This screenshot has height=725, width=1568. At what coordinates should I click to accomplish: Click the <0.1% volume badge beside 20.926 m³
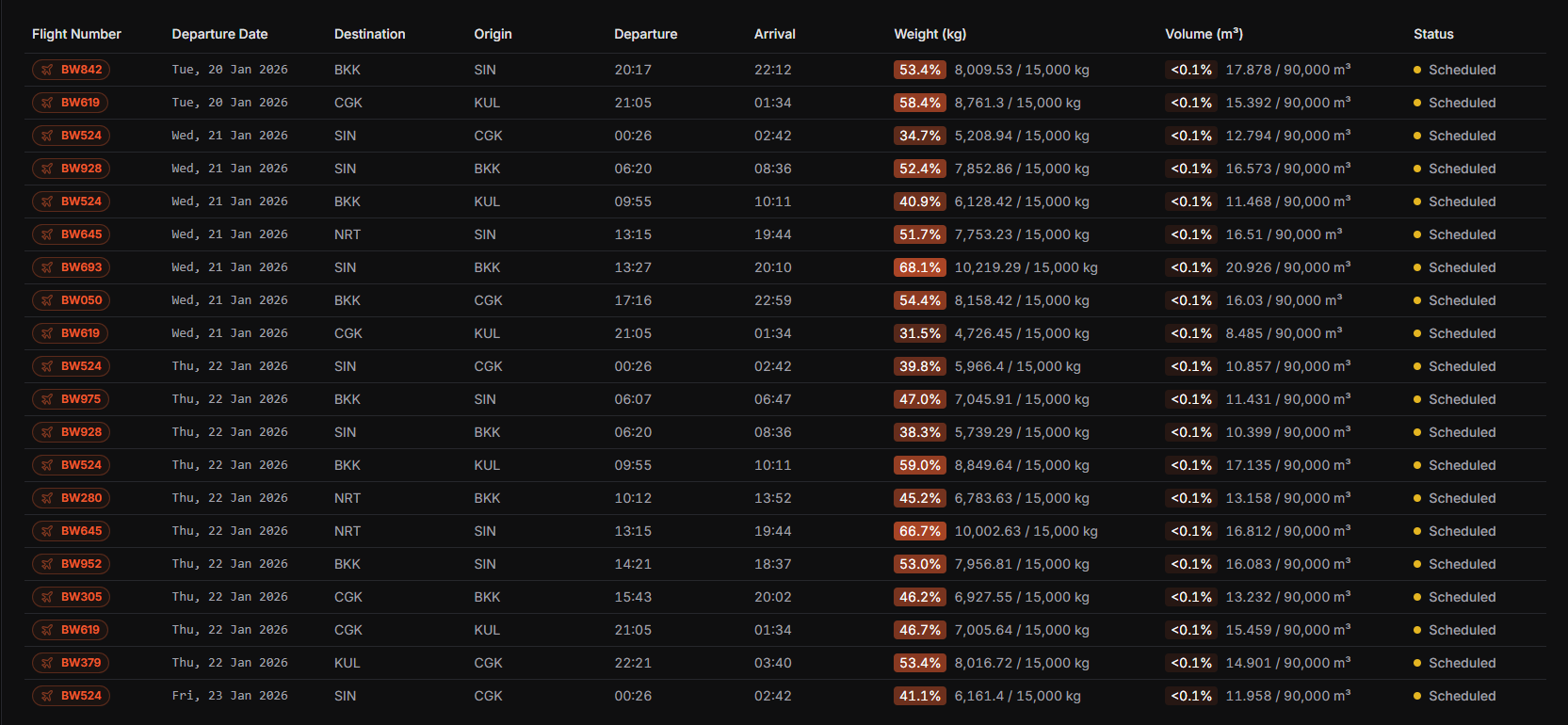tap(1190, 267)
